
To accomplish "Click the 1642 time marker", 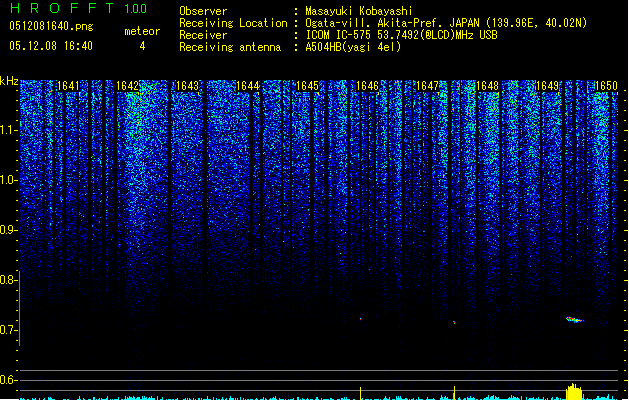I will tap(128, 86).
